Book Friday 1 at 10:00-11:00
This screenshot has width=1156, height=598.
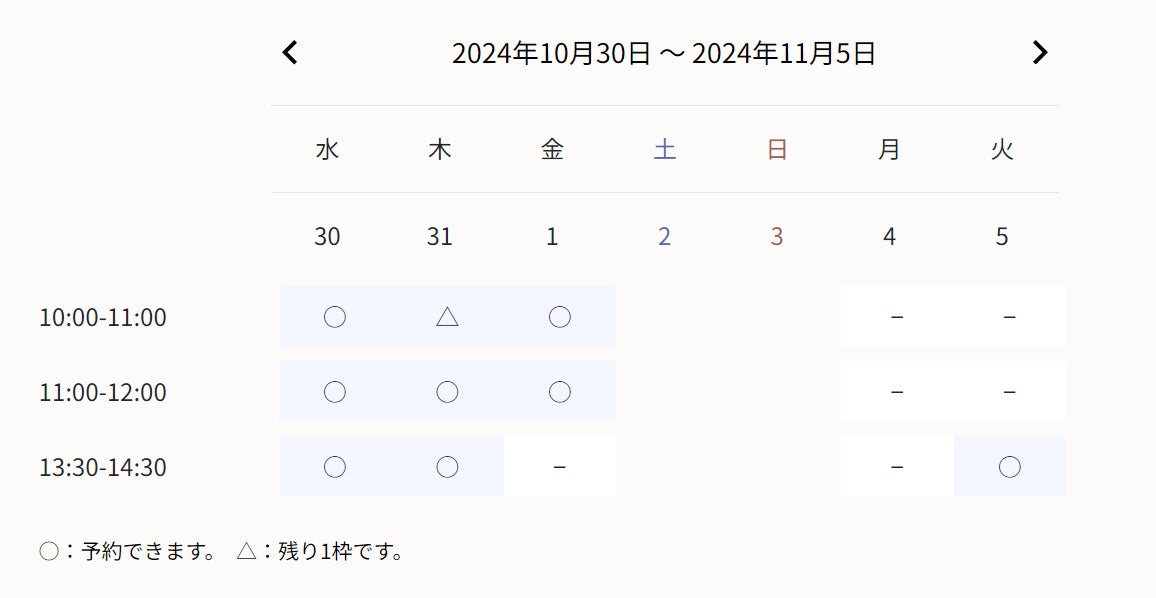560,317
